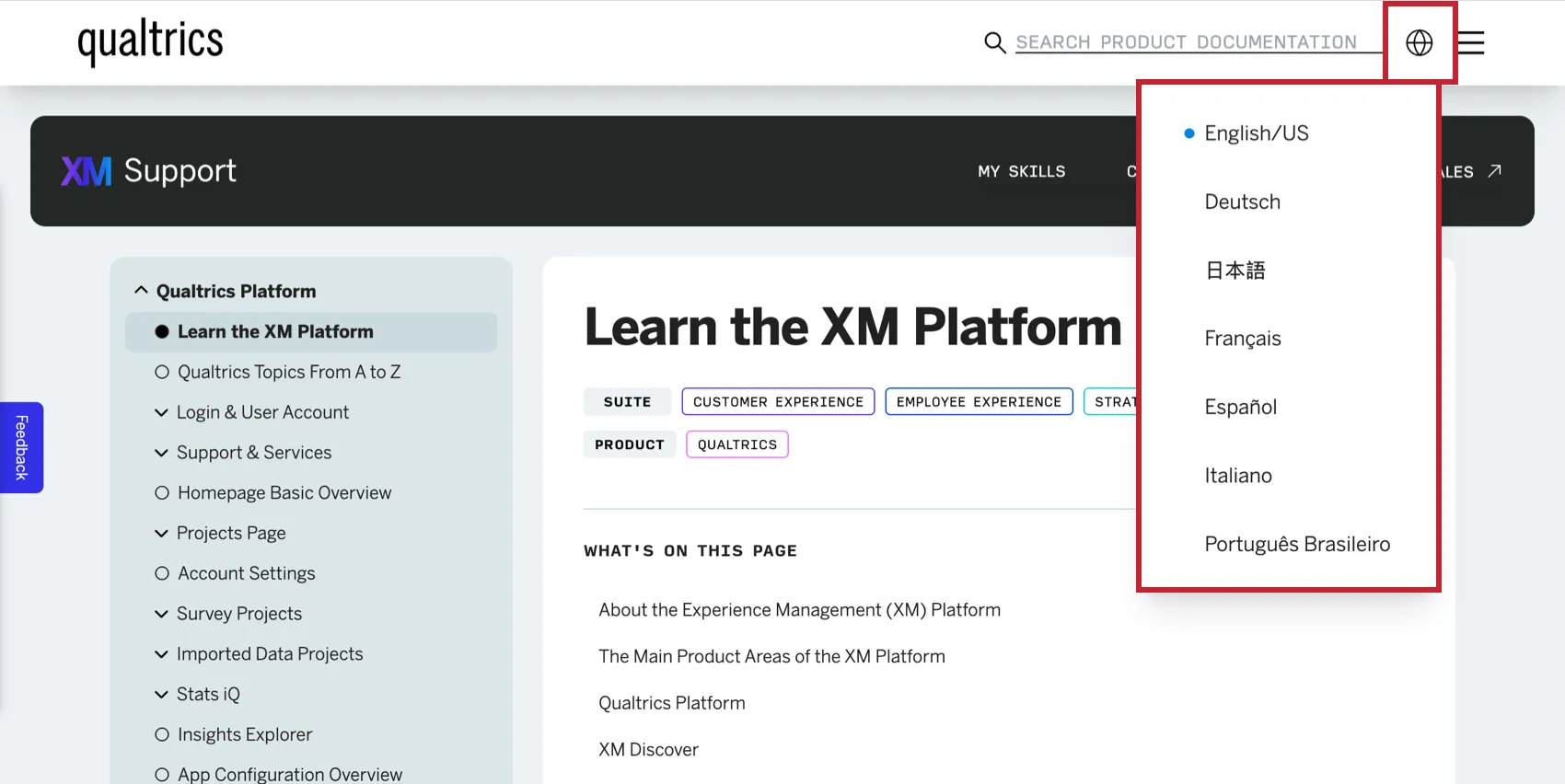Image resolution: width=1565 pixels, height=784 pixels.
Task: Expand Projects Page section
Action: pyautogui.click(x=161, y=534)
